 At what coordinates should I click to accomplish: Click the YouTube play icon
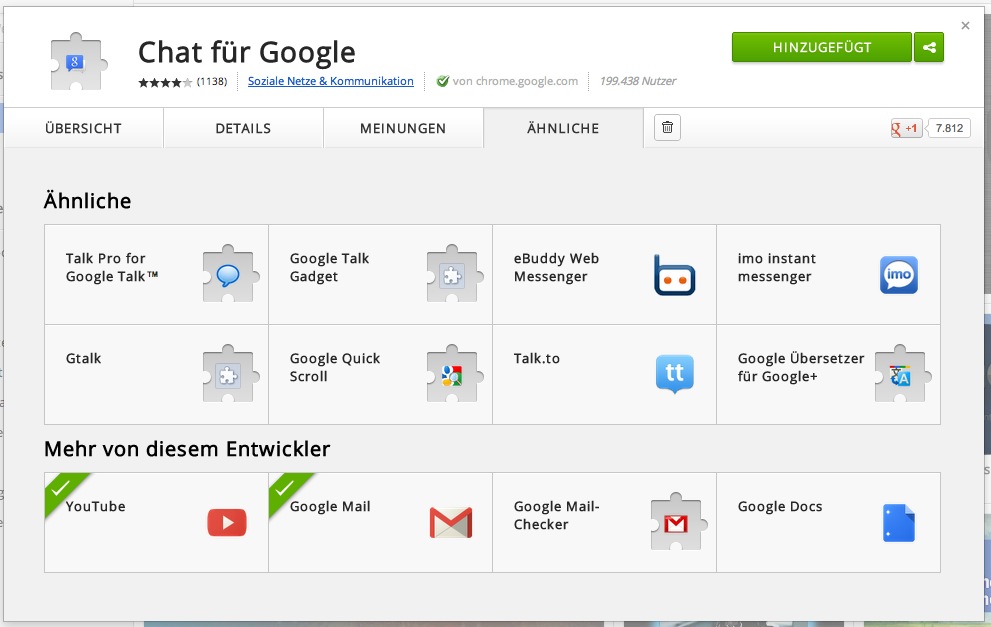coord(227,523)
